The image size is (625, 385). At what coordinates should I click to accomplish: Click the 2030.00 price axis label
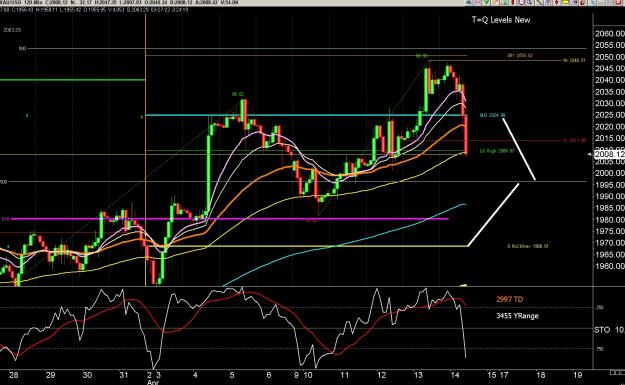click(609, 103)
